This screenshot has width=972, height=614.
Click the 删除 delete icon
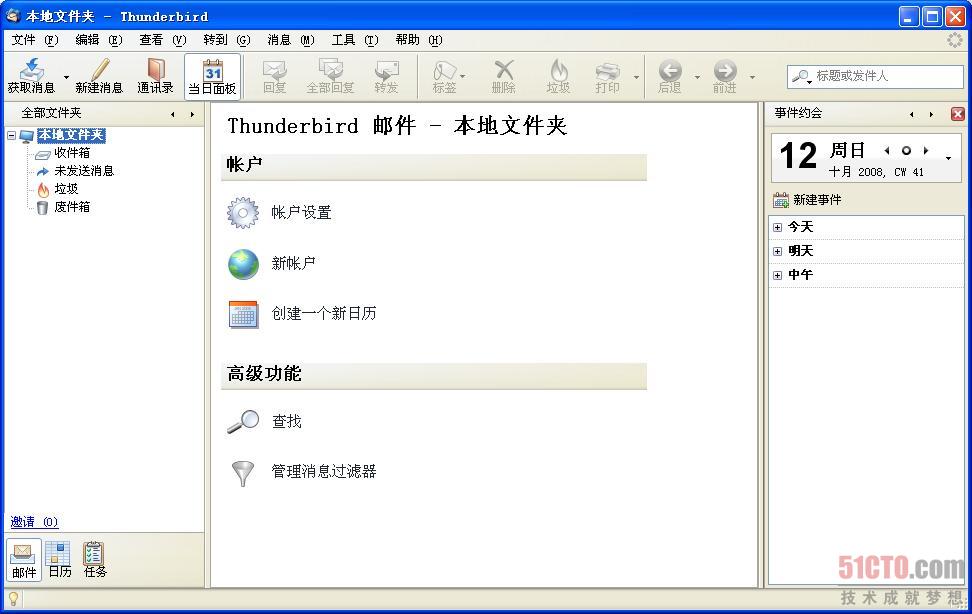pyautogui.click(x=504, y=69)
